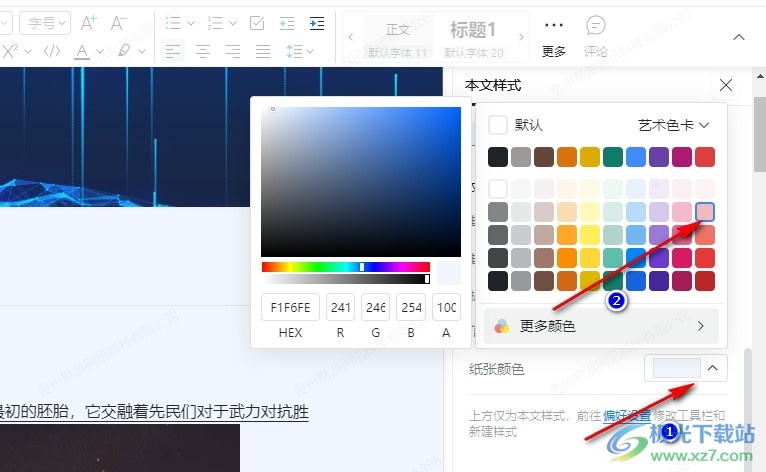The image size is (766, 472).
Task: Align text right
Action: pos(233,51)
